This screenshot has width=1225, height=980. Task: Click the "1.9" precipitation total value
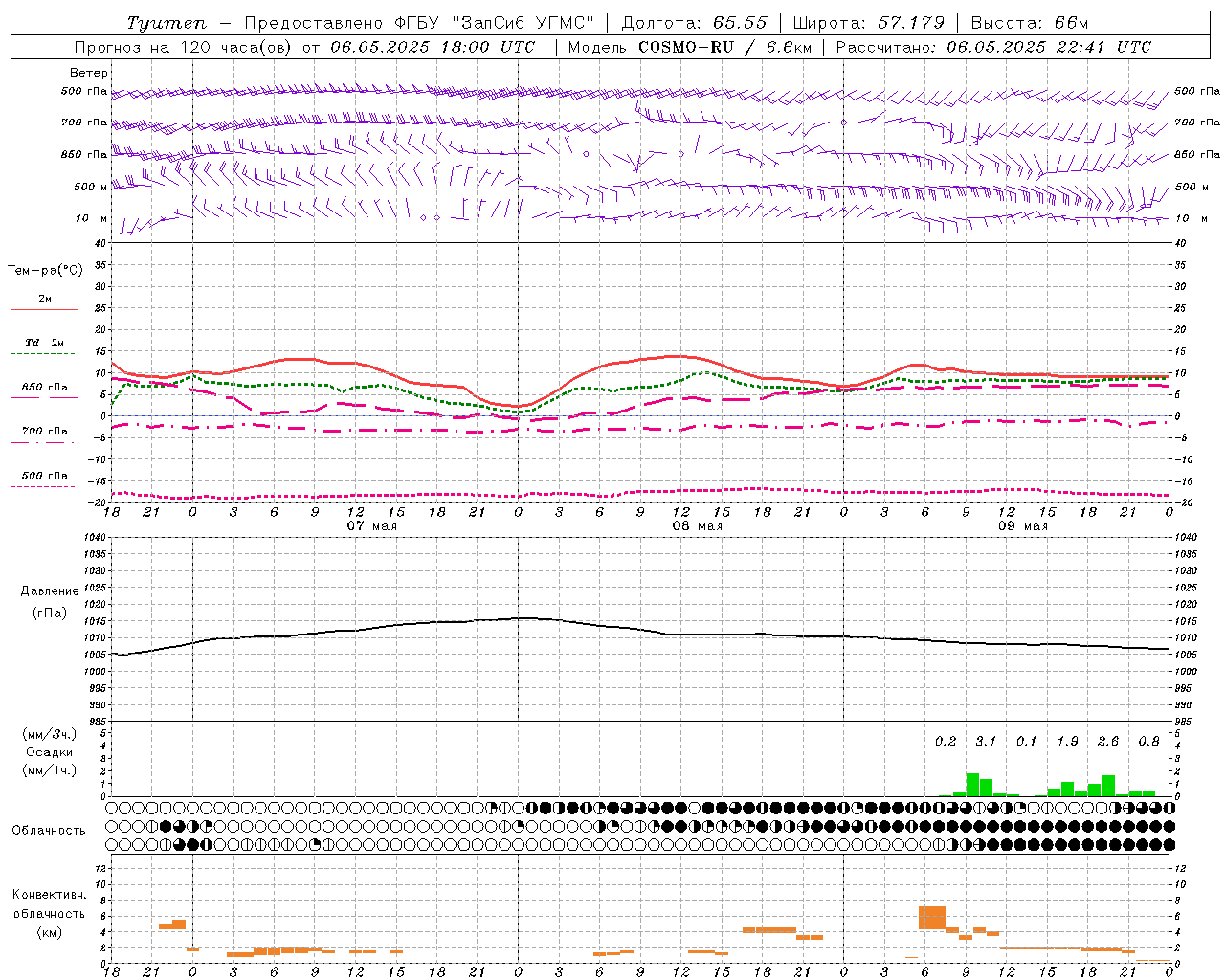(1067, 742)
